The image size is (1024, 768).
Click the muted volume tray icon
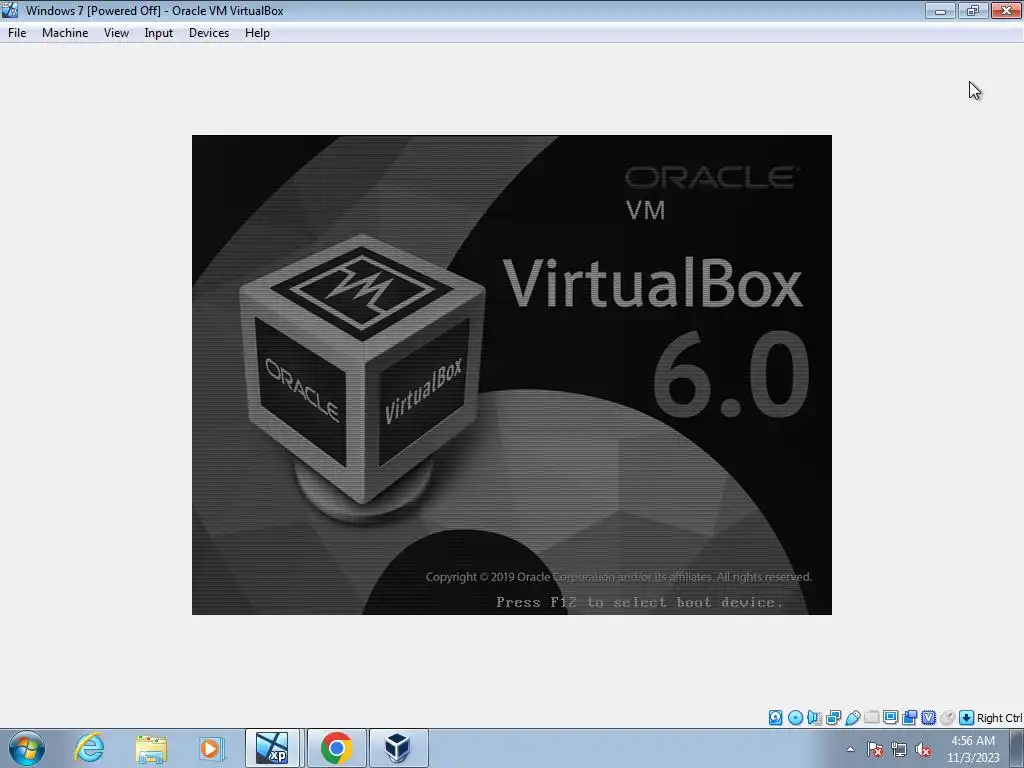click(x=923, y=749)
